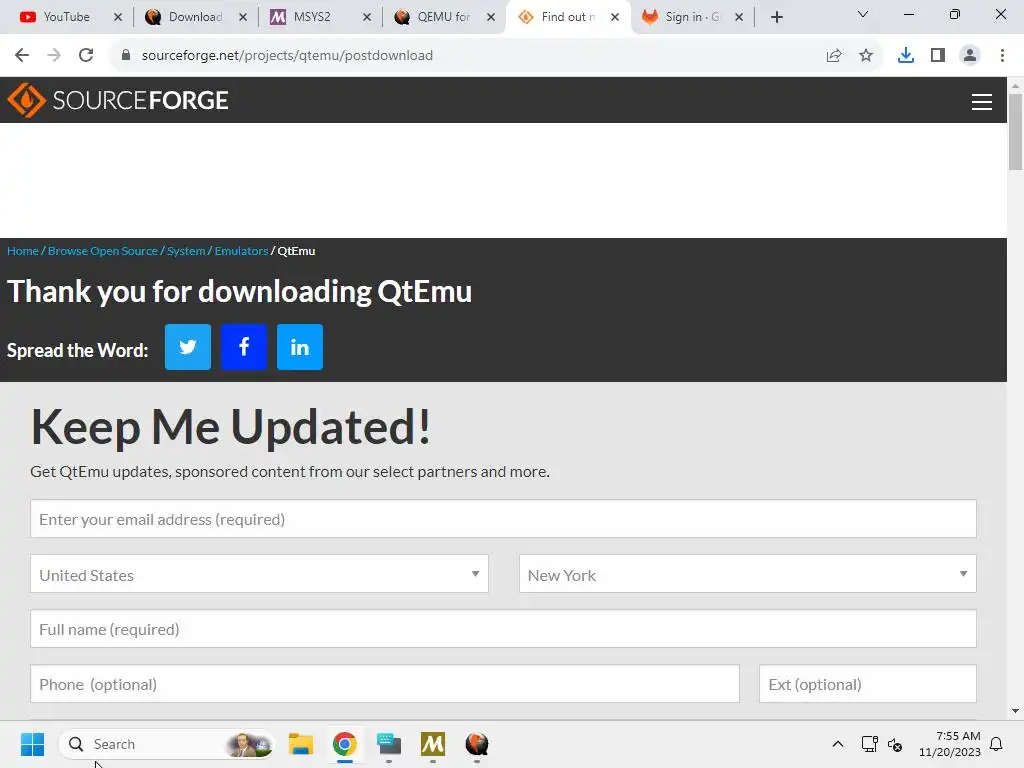1024x768 pixels.
Task: Open Browse Open Source breadcrumb
Action: 103,251
